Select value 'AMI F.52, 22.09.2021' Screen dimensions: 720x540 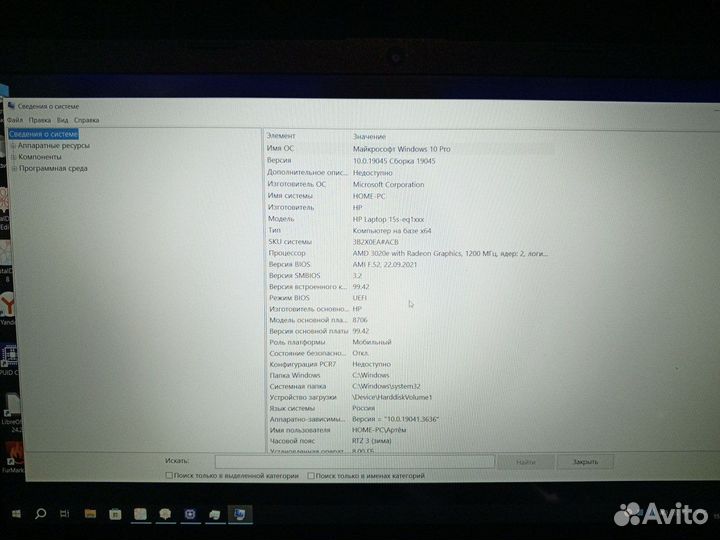[x=385, y=264]
